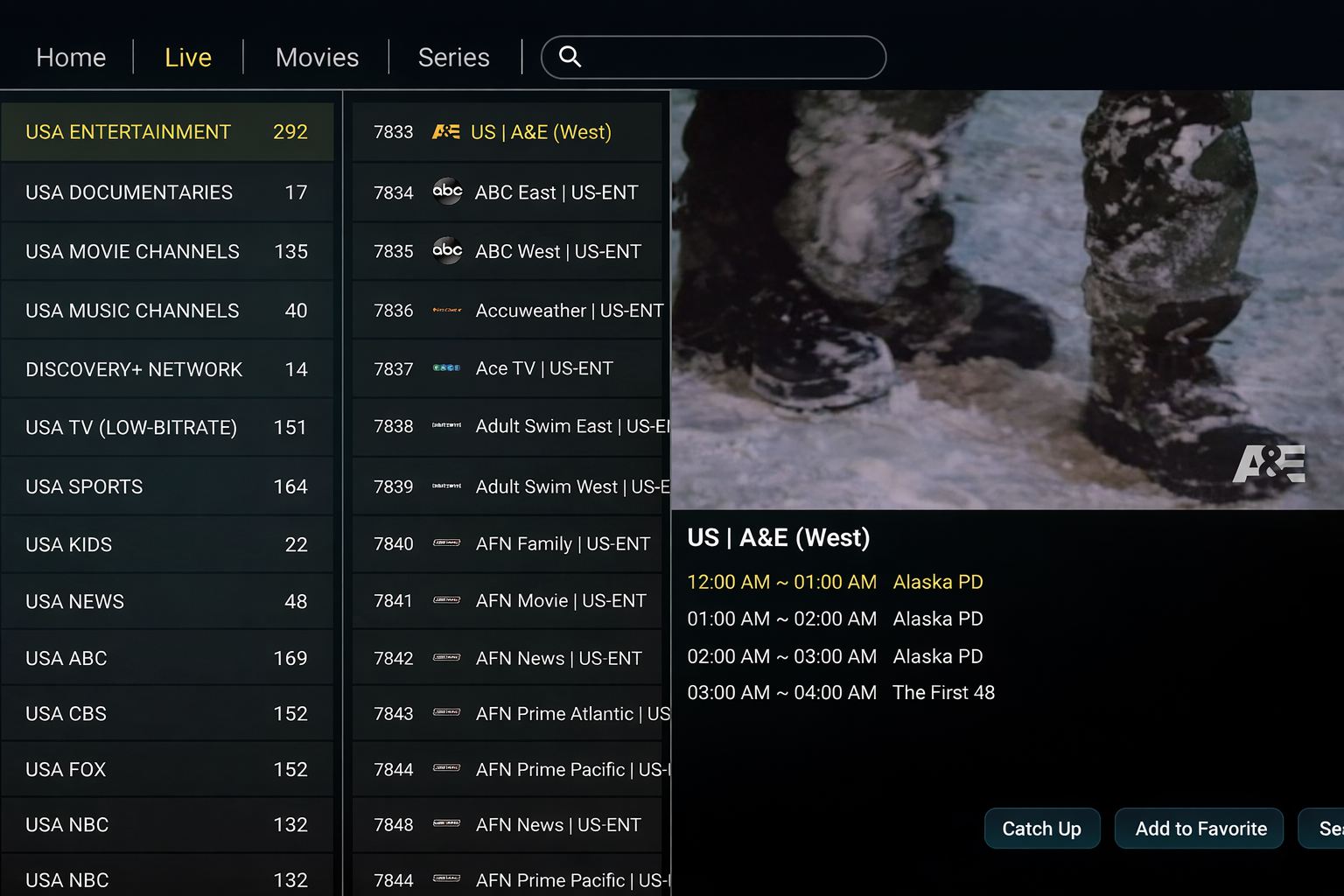1344x896 pixels.
Task: Click the search magnifier icon
Action: tap(570, 57)
